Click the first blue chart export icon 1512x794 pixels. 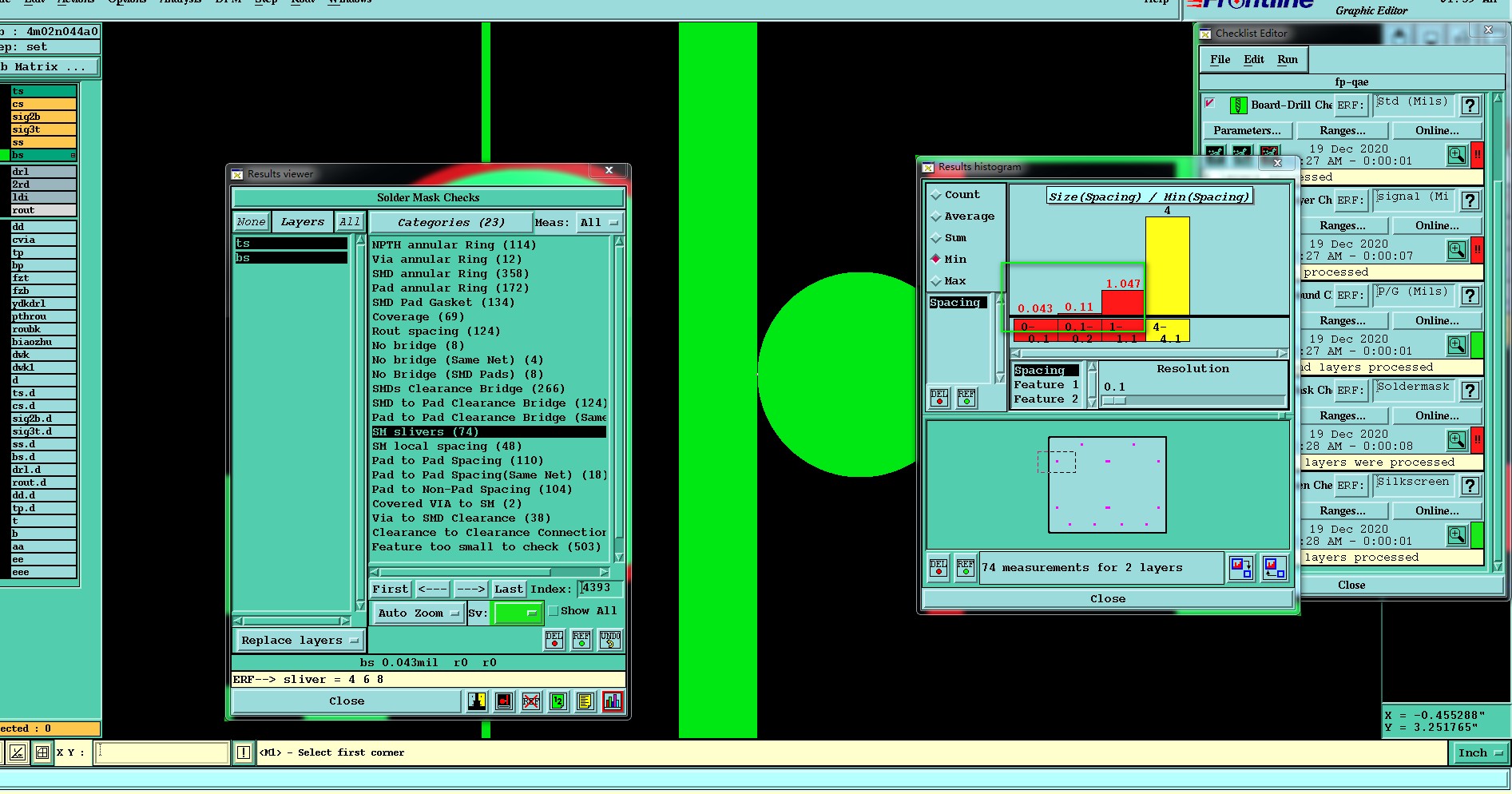coord(1241,568)
